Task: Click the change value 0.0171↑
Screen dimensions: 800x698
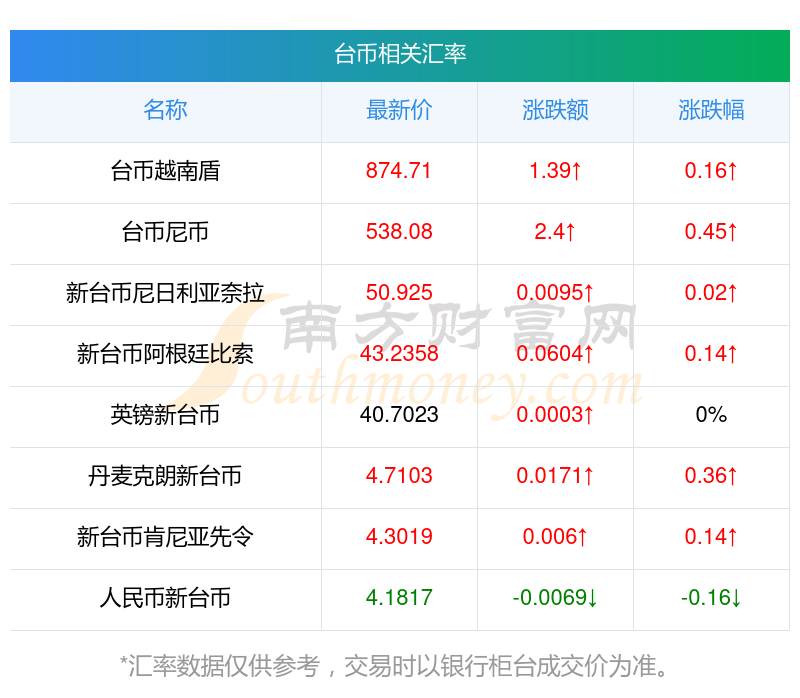Action: [555, 476]
